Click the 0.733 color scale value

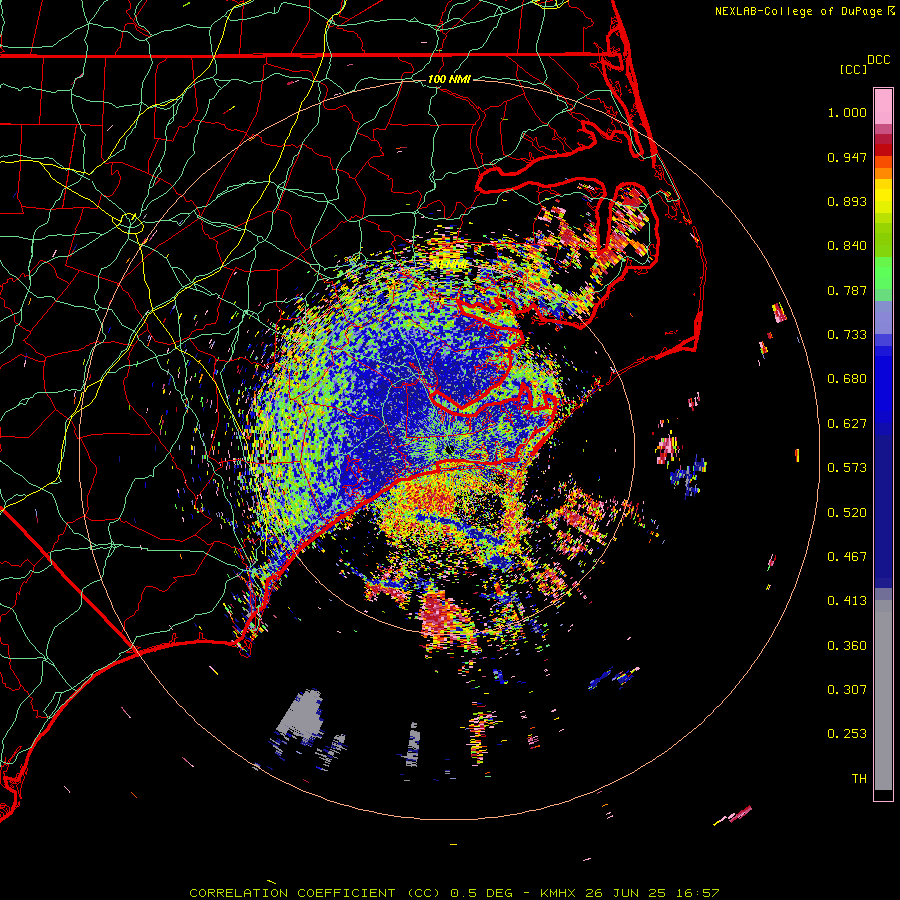coord(847,335)
